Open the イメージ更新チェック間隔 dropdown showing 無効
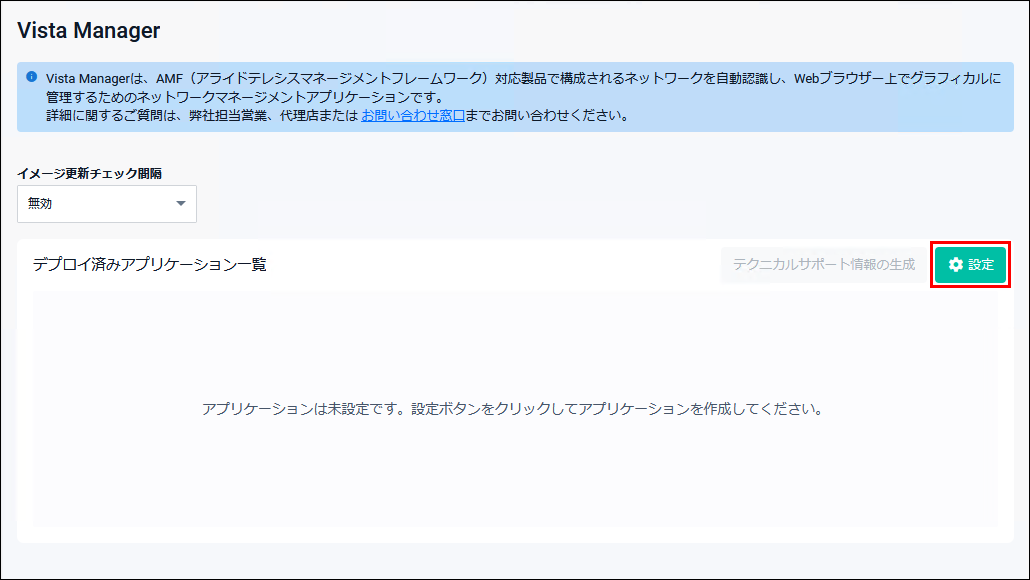The image size is (1030, 580). tap(107, 204)
